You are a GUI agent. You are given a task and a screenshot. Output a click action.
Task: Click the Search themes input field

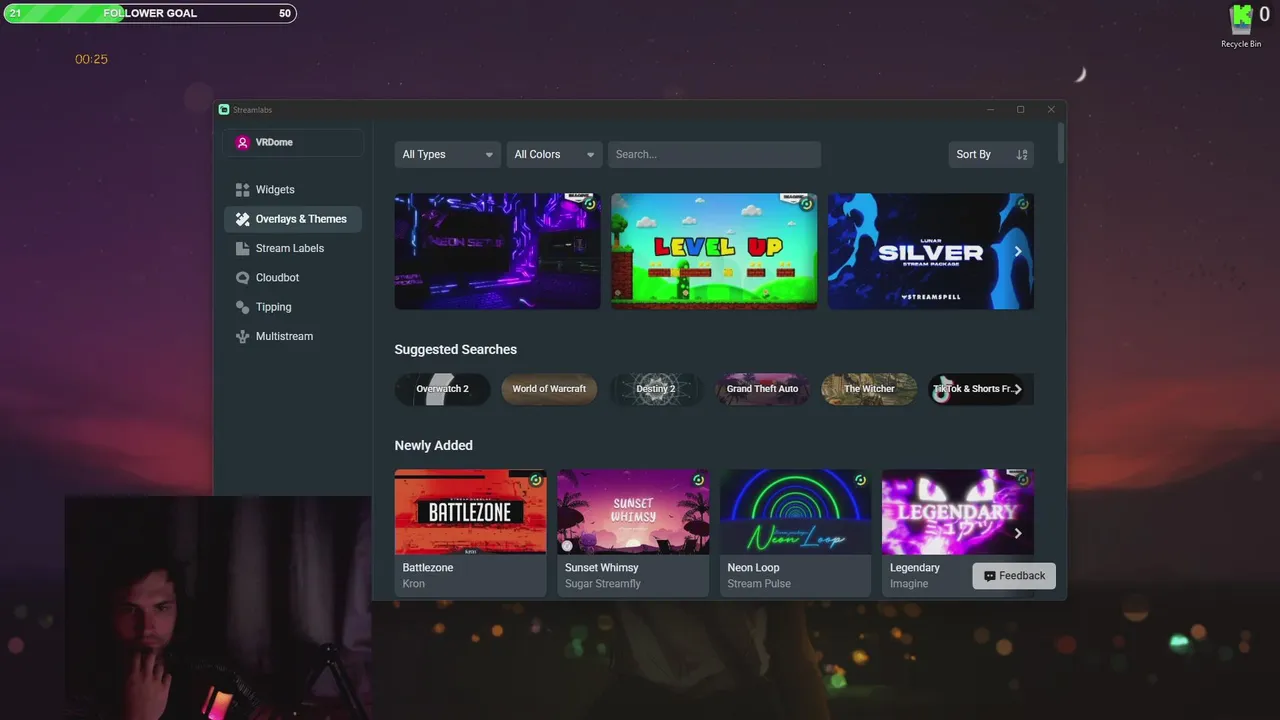[x=714, y=154]
